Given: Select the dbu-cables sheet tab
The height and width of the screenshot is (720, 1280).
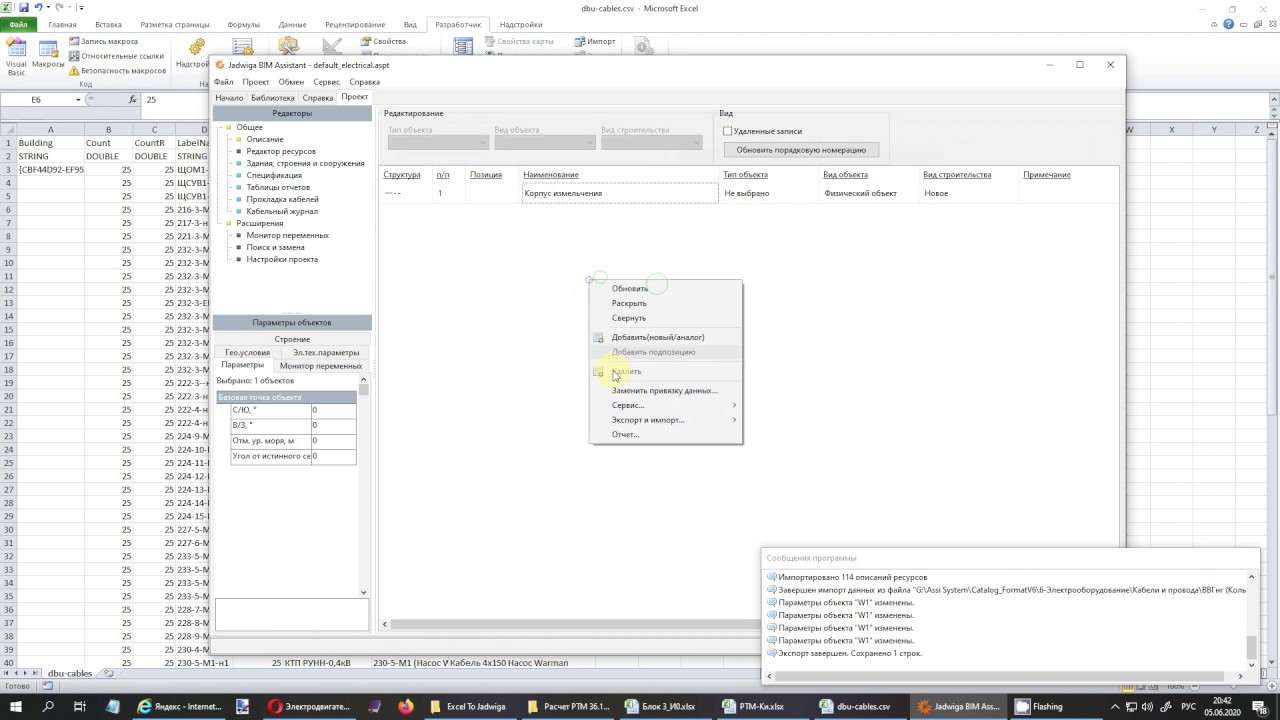Looking at the screenshot, I should click(x=70, y=674).
